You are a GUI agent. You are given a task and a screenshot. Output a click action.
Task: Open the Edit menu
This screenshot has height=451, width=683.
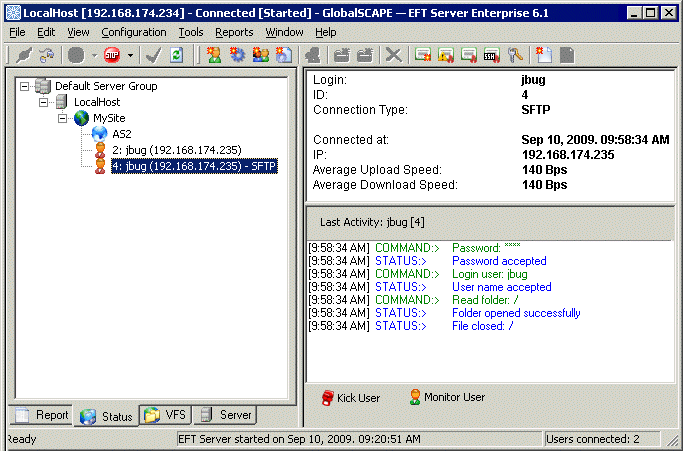46,32
